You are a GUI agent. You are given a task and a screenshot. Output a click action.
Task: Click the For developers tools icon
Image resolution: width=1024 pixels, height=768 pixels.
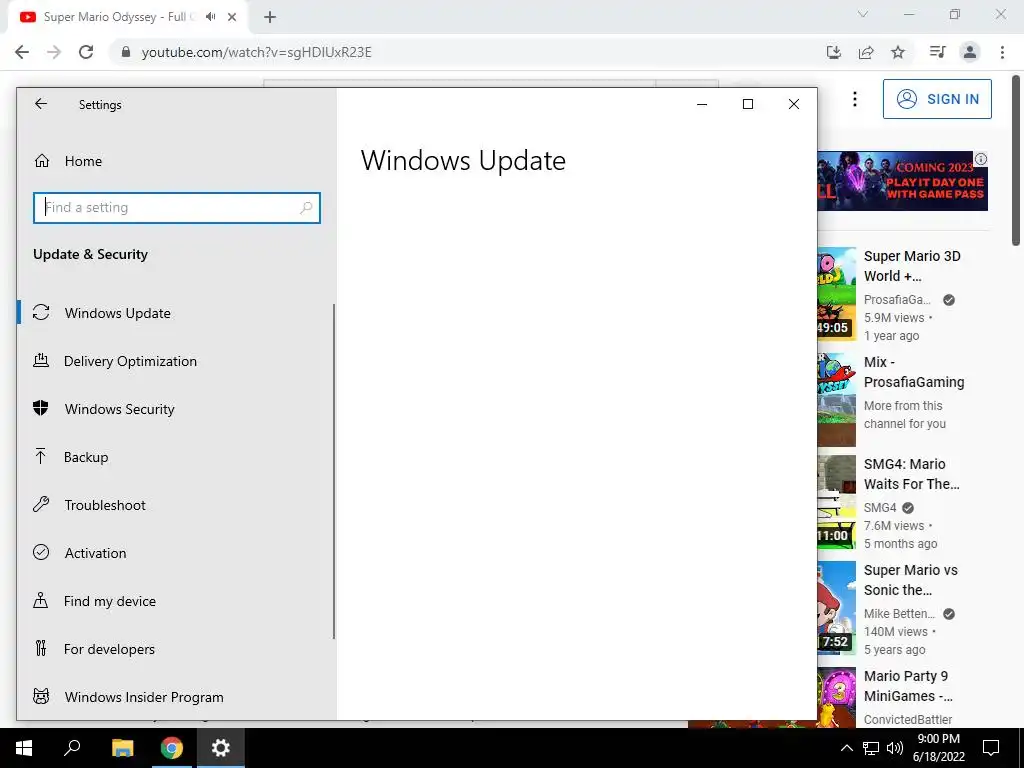pos(40,648)
